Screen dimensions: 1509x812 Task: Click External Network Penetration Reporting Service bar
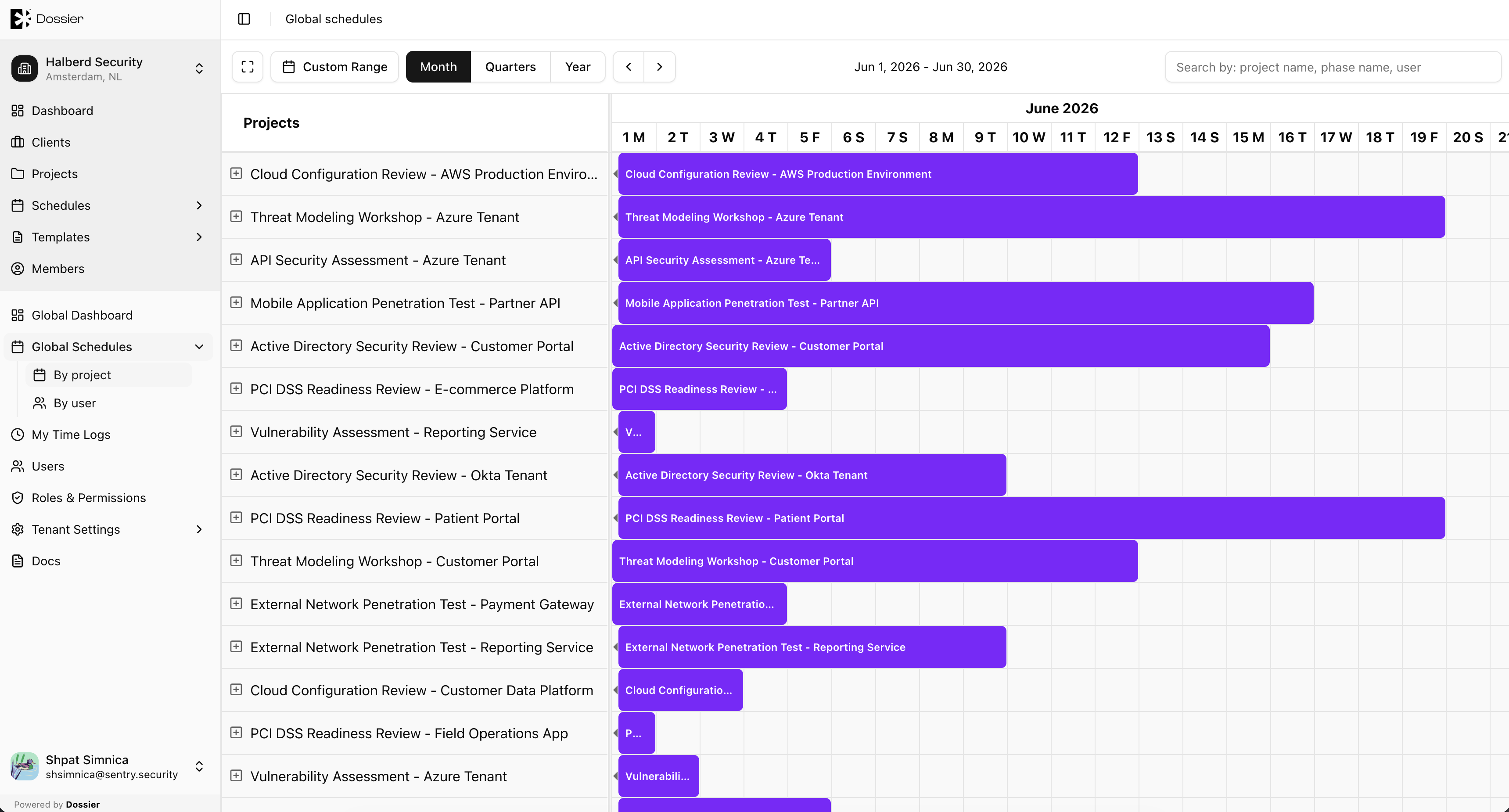(812, 647)
